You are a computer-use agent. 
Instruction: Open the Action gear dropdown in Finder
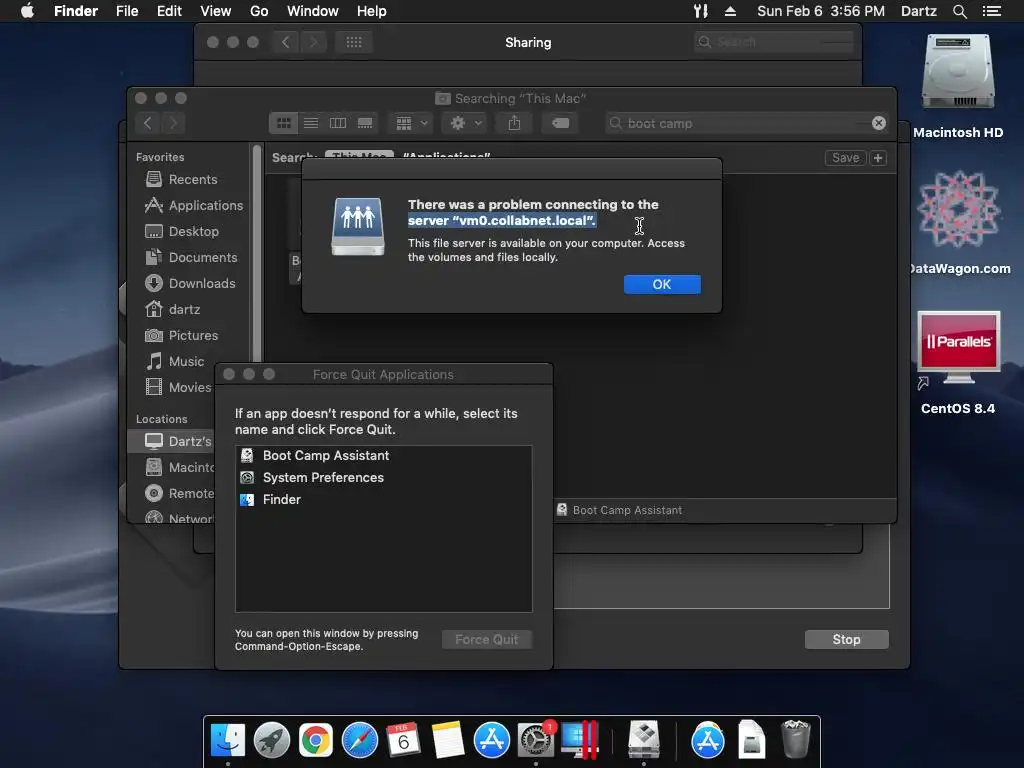click(464, 123)
